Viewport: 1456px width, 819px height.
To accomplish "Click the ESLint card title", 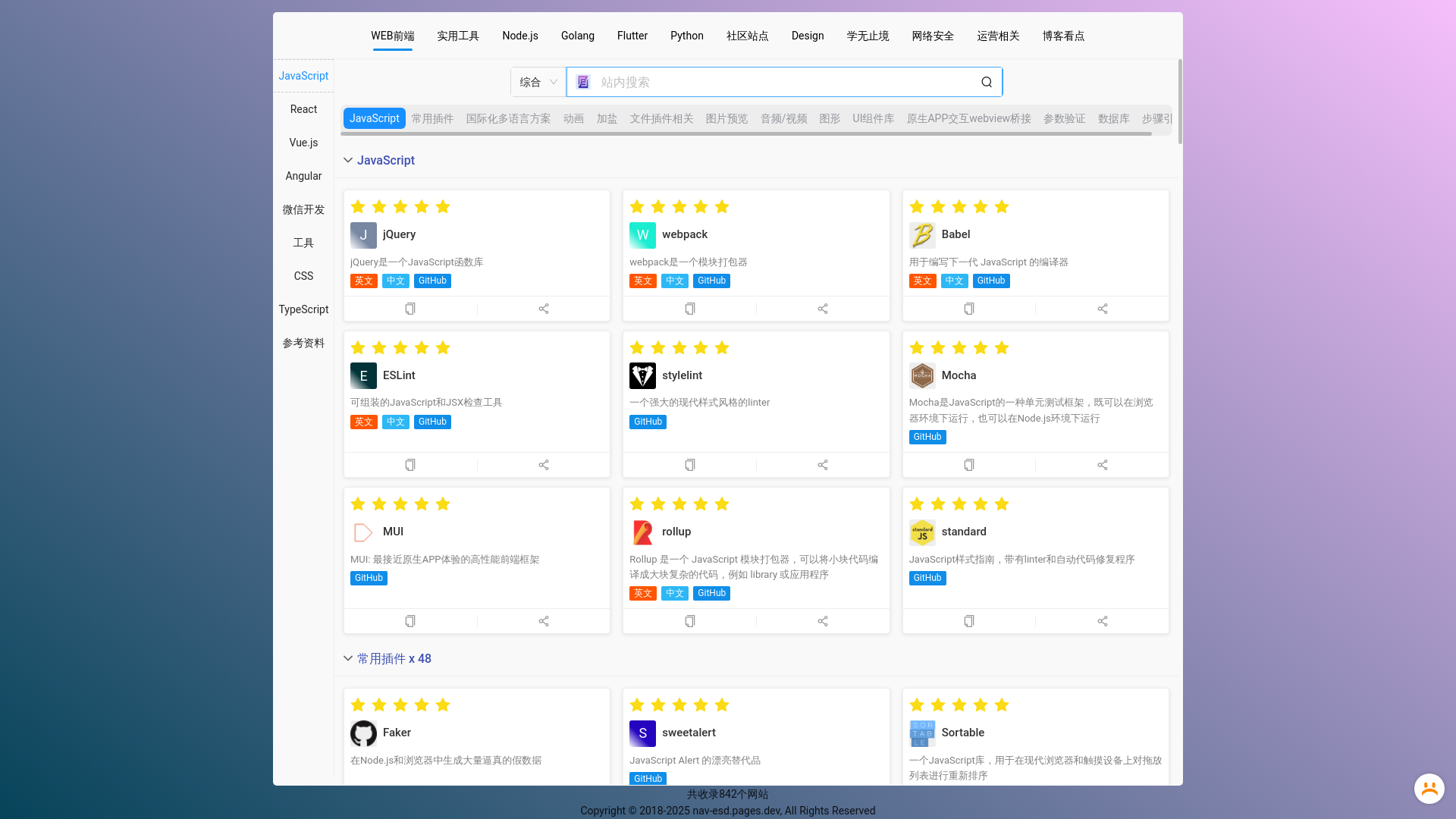I will (399, 375).
